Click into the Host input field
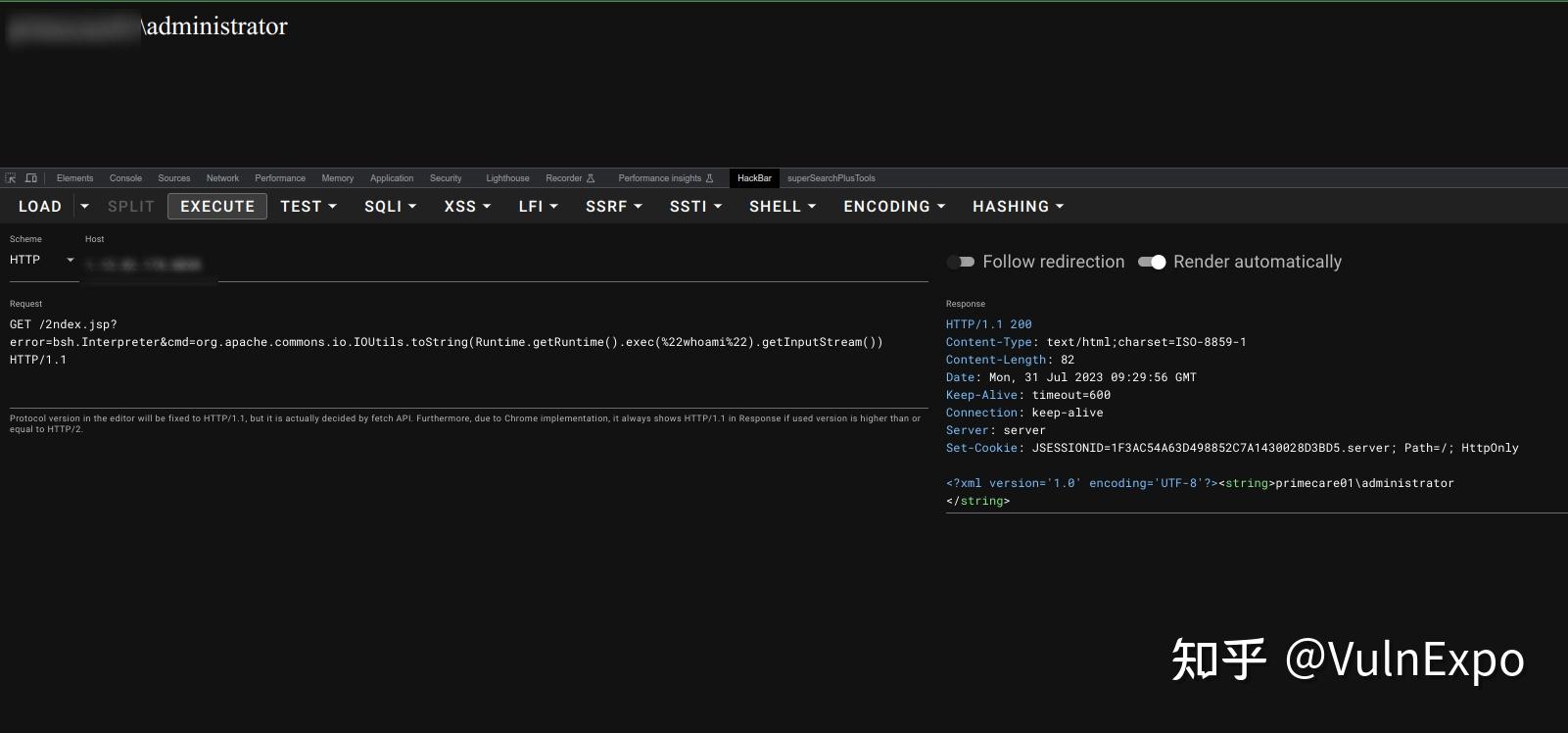Image resolution: width=1568 pixels, height=733 pixels. pos(506,265)
